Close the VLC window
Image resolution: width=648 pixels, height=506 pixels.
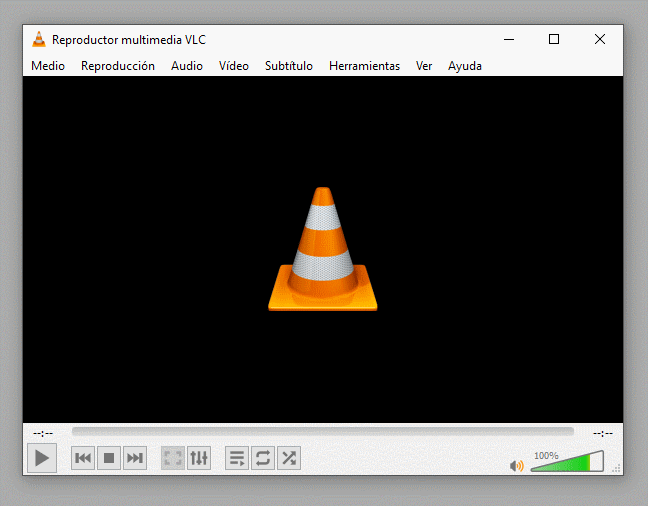click(600, 39)
